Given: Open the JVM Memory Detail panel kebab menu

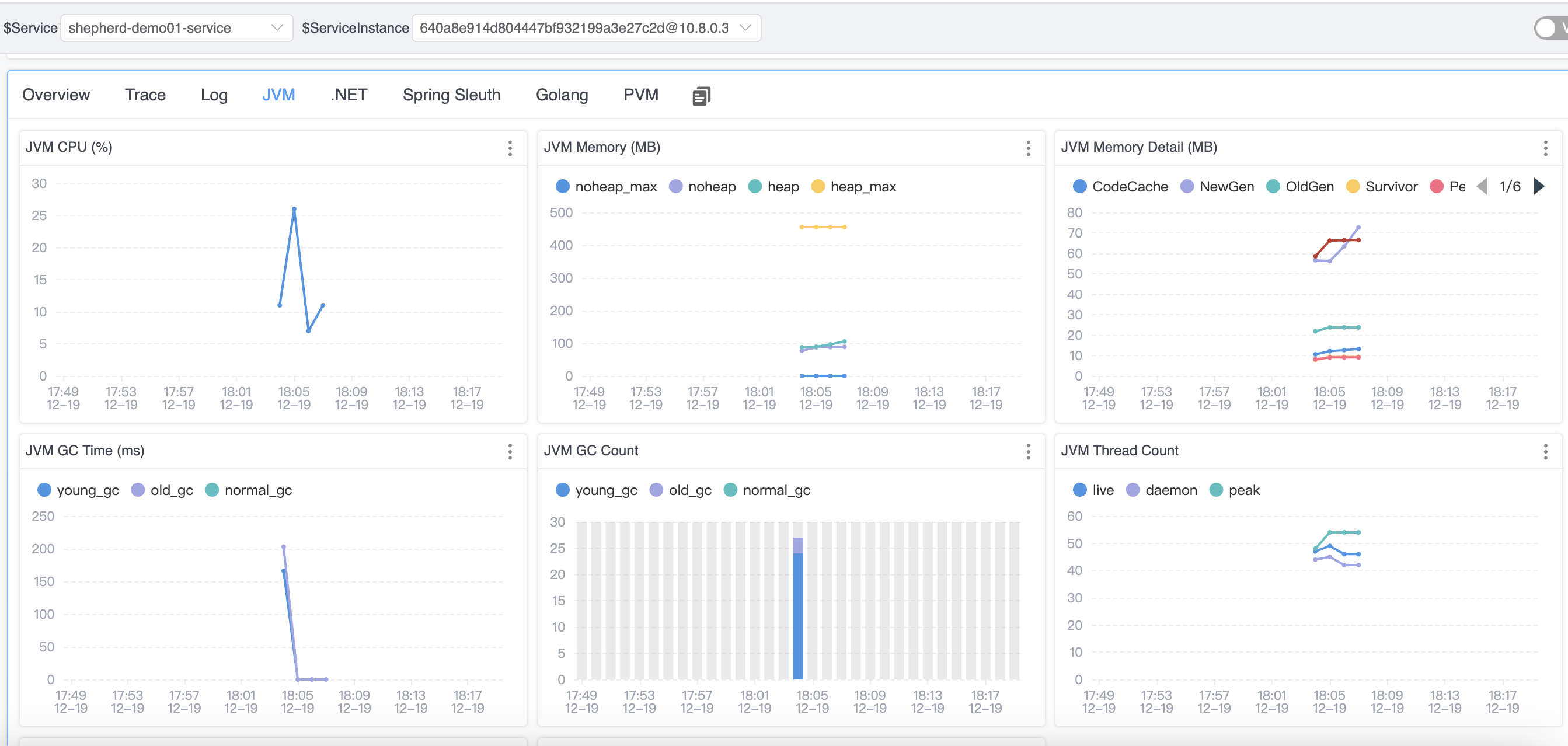Looking at the screenshot, I should (x=1545, y=148).
